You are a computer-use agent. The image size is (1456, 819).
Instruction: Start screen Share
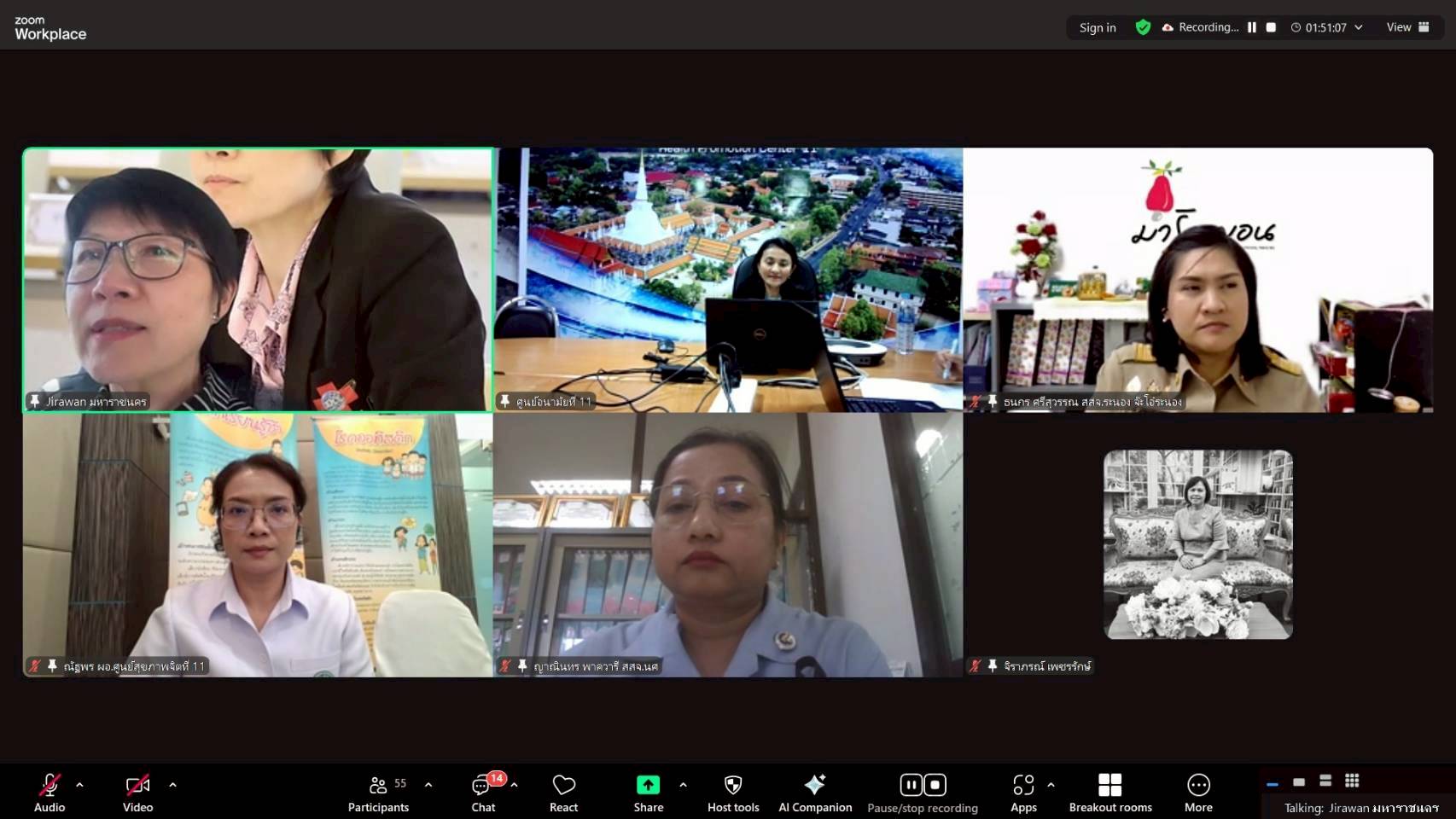tap(648, 793)
